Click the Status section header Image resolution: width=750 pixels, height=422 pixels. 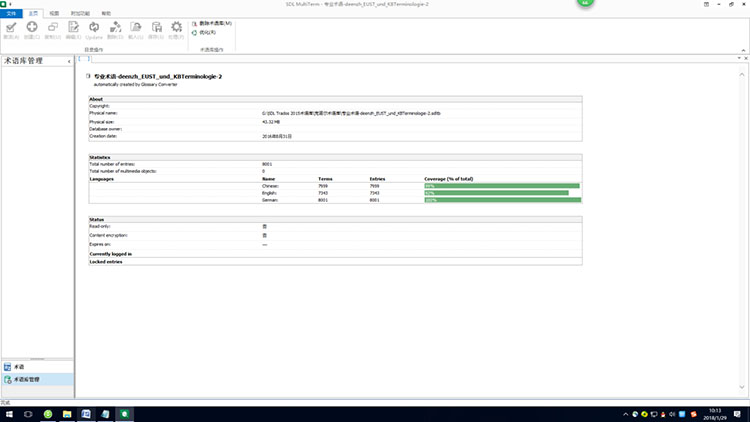[x=335, y=219]
